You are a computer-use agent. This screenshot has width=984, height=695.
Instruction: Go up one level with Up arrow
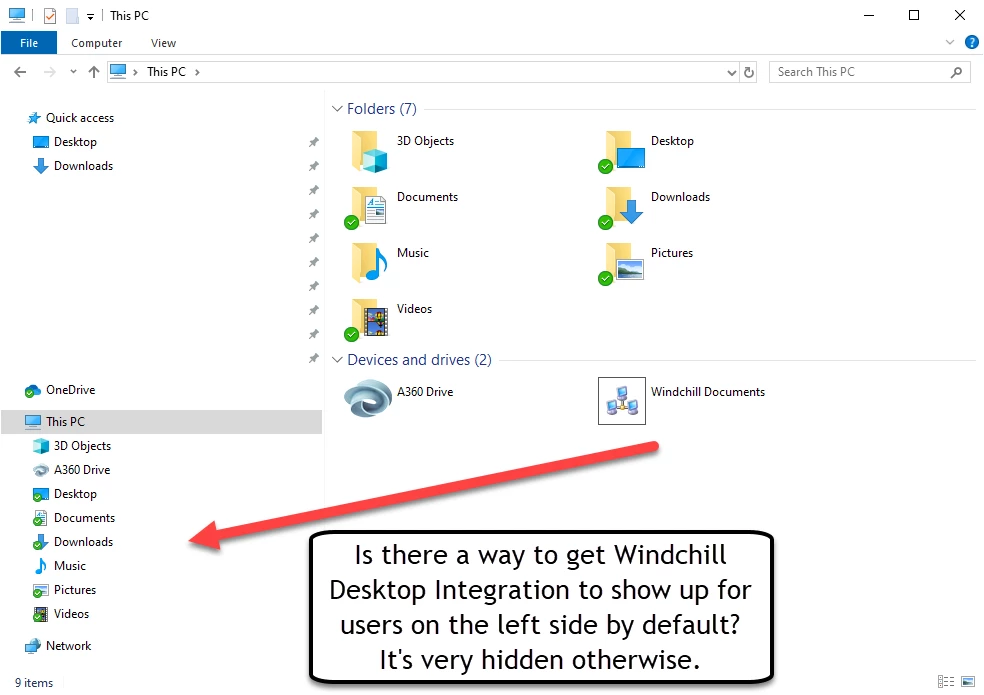[x=94, y=72]
